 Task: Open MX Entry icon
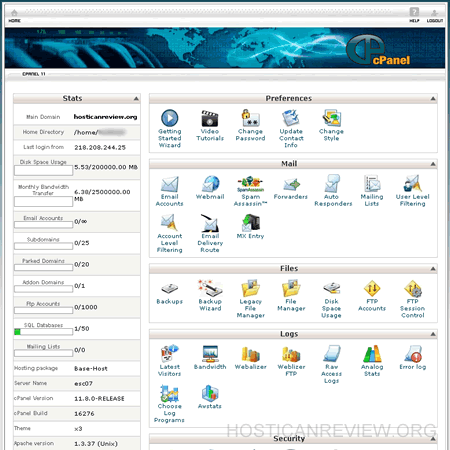click(250, 223)
